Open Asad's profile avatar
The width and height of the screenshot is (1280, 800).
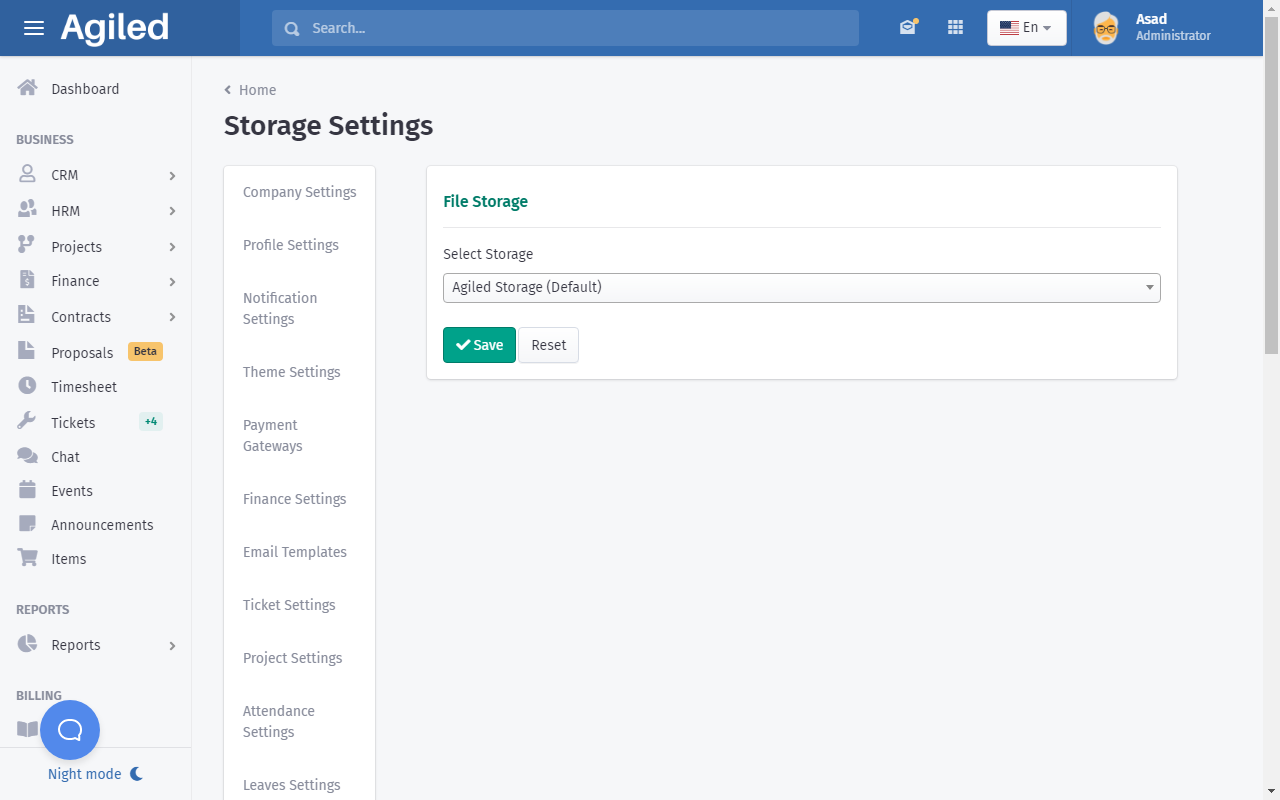pos(1105,28)
